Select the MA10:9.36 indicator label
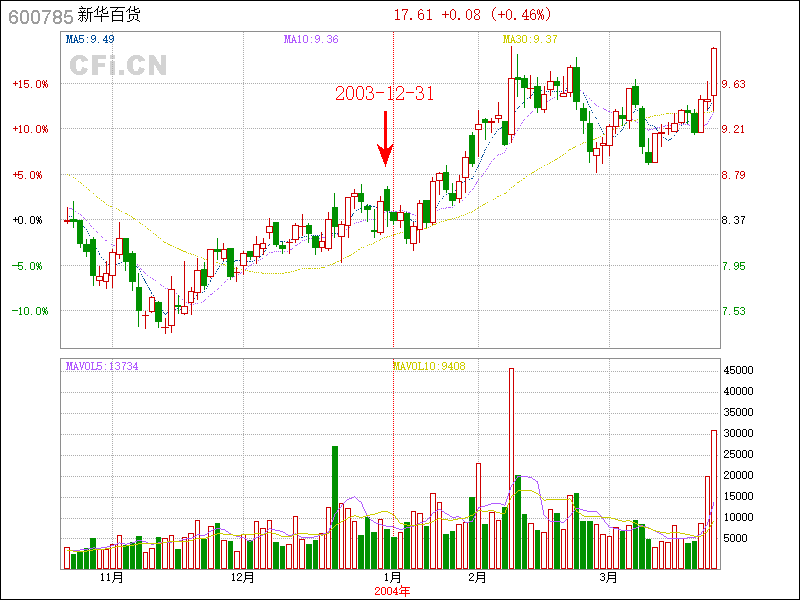This screenshot has height=600, width=800. click(x=311, y=39)
